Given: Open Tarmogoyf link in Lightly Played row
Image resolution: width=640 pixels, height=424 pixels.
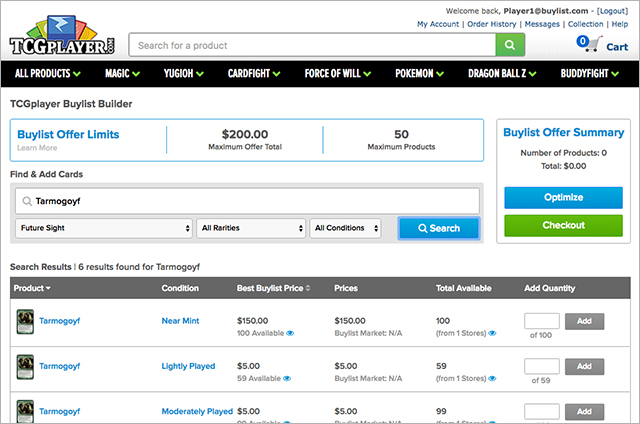Looking at the screenshot, I should click(x=60, y=366).
